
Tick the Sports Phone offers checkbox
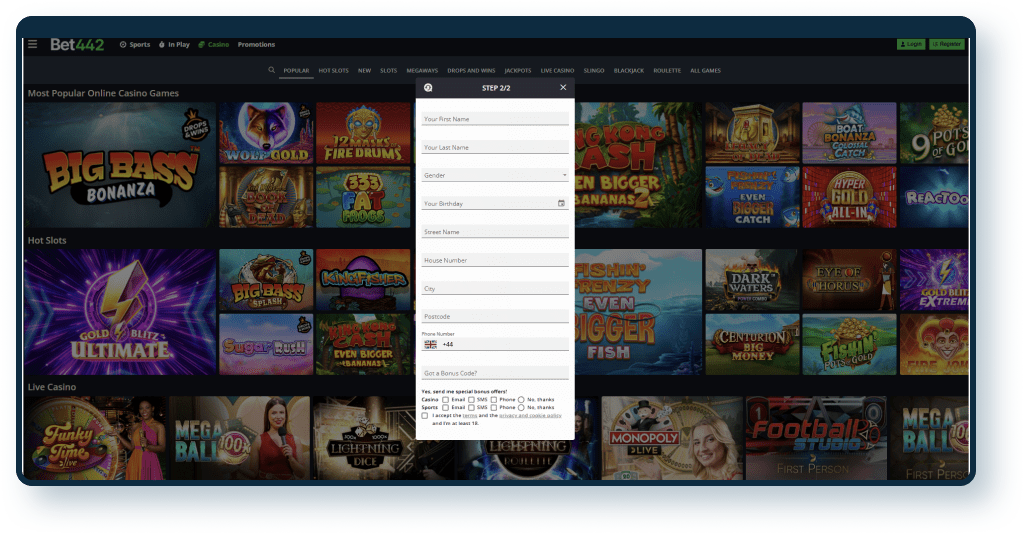(x=494, y=407)
